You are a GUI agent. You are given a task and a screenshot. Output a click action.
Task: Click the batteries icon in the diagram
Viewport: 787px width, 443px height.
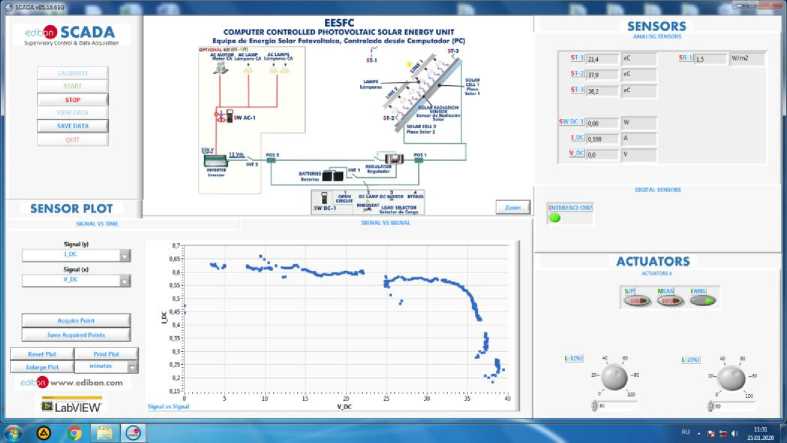coord(333,175)
